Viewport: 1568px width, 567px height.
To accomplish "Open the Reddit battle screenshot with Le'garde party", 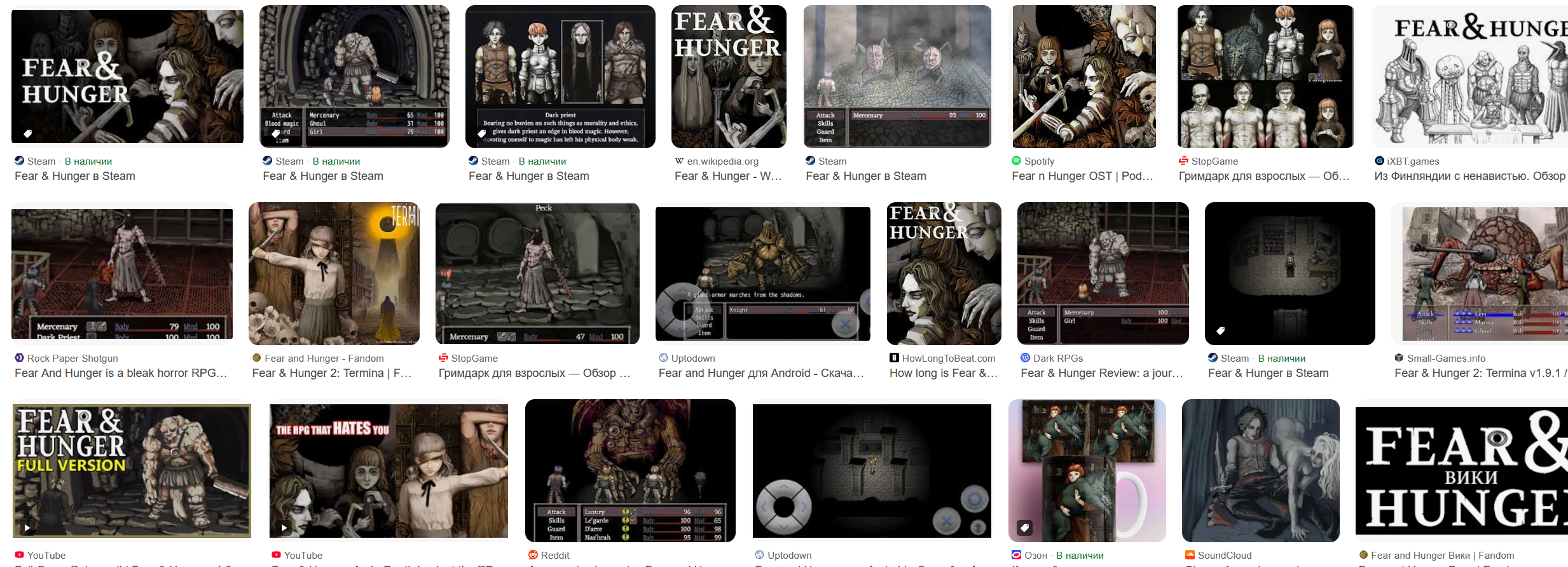I will pyautogui.click(x=630, y=470).
